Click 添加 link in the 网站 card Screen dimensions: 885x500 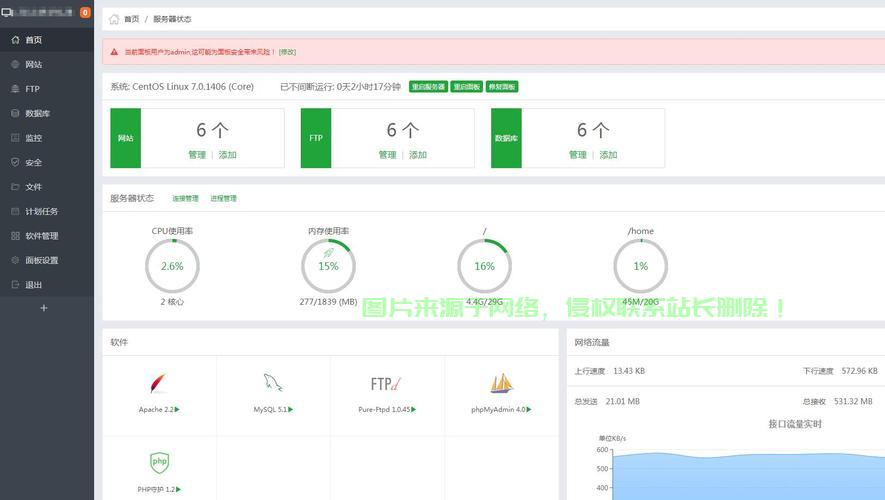(x=227, y=155)
